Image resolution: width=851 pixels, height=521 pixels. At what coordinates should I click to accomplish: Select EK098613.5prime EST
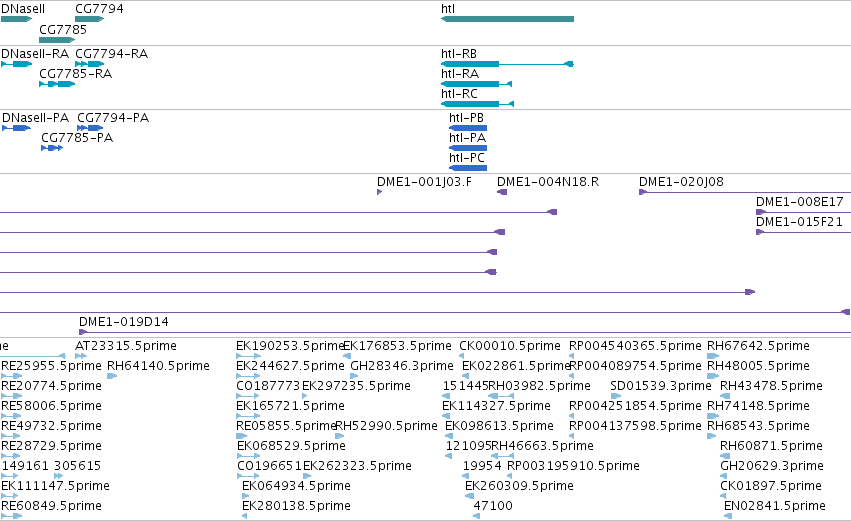tap(448, 436)
